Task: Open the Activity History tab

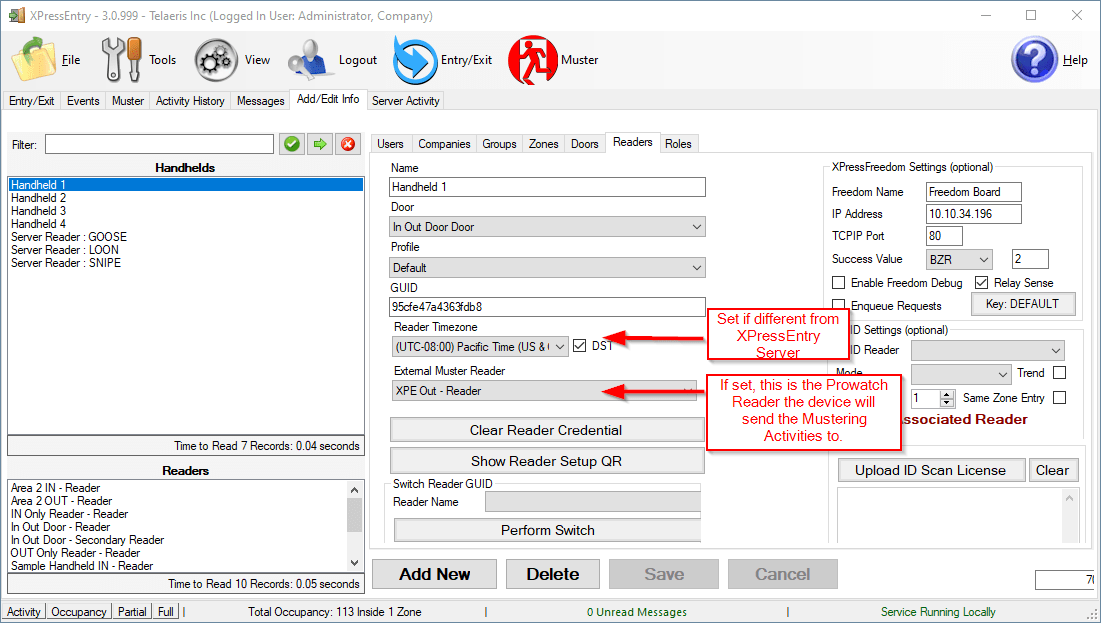Action: pyautogui.click(x=190, y=101)
